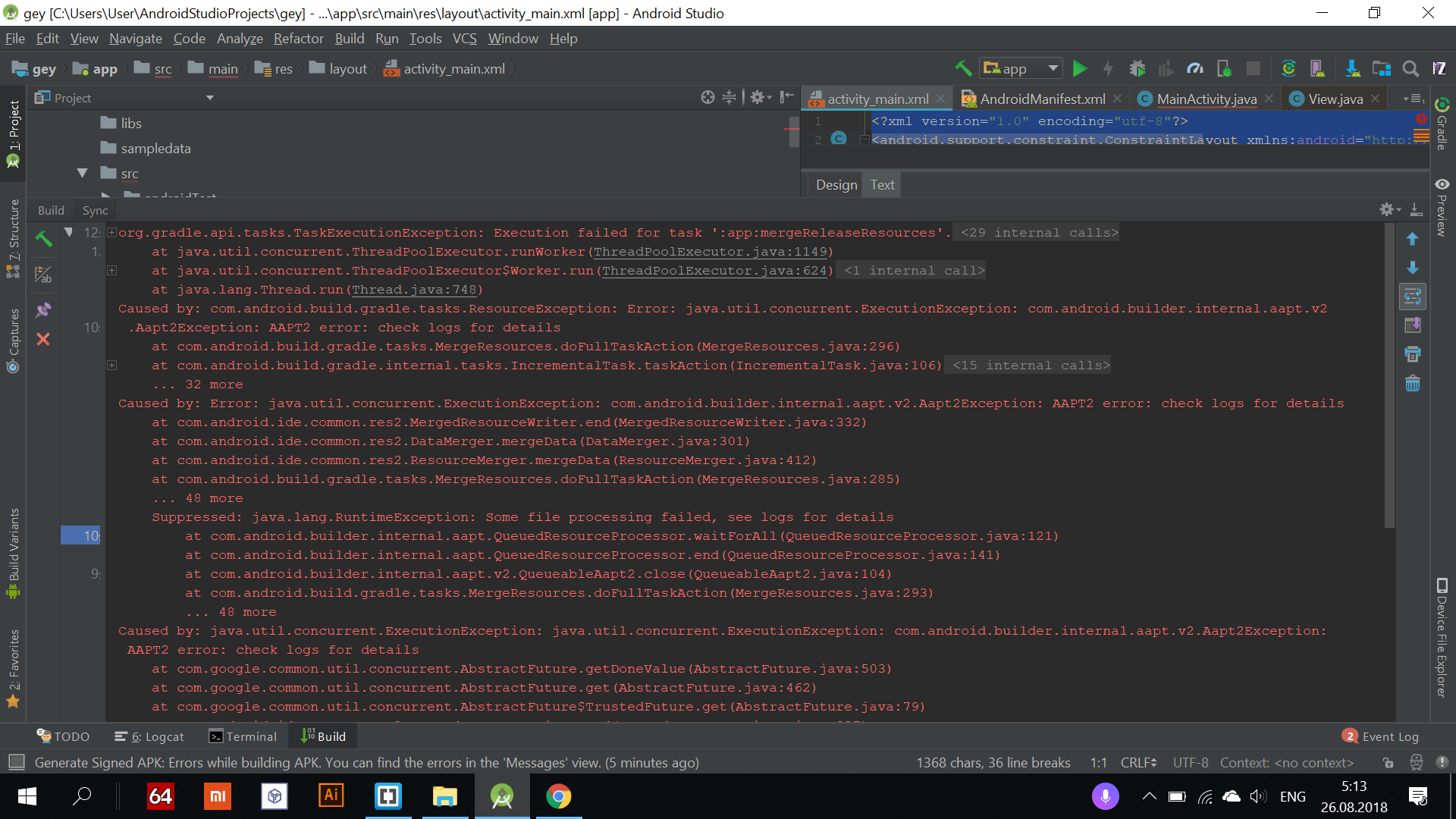This screenshot has width=1456, height=819.
Task: Toggle view icon in Build panel sidebar
Action: click(43, 274)
